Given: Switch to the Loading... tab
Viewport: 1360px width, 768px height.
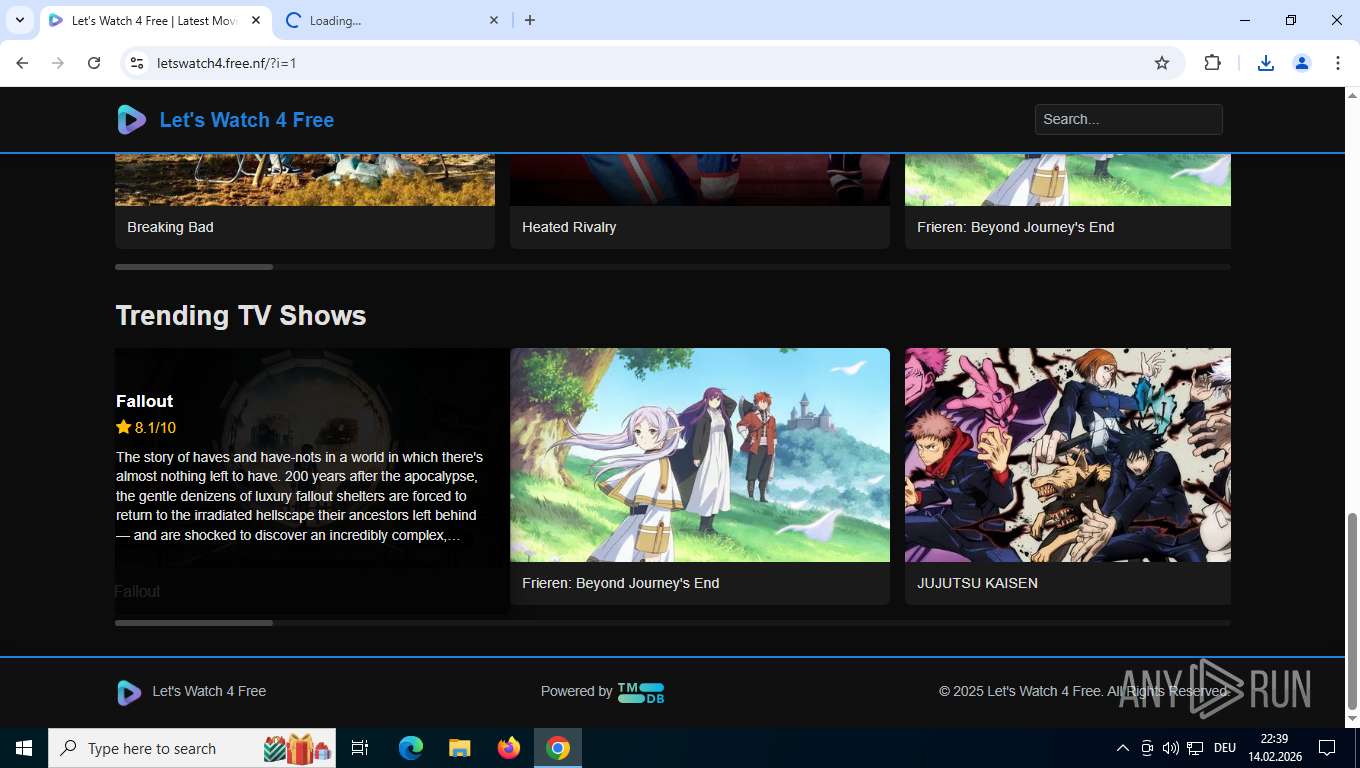Looking at the screenshot, I should 390,21.
